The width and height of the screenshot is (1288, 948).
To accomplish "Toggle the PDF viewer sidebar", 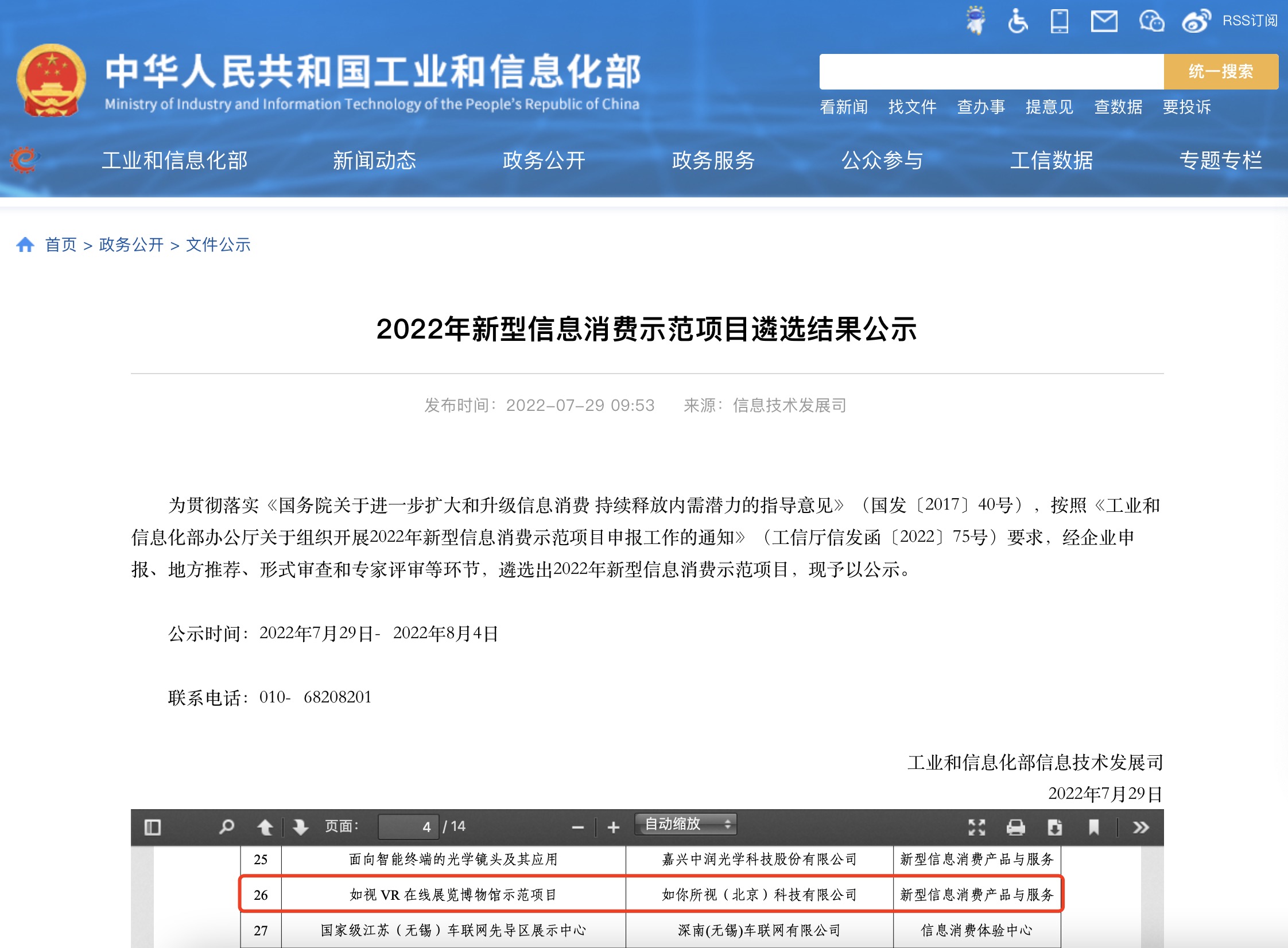I will (152, 827).
